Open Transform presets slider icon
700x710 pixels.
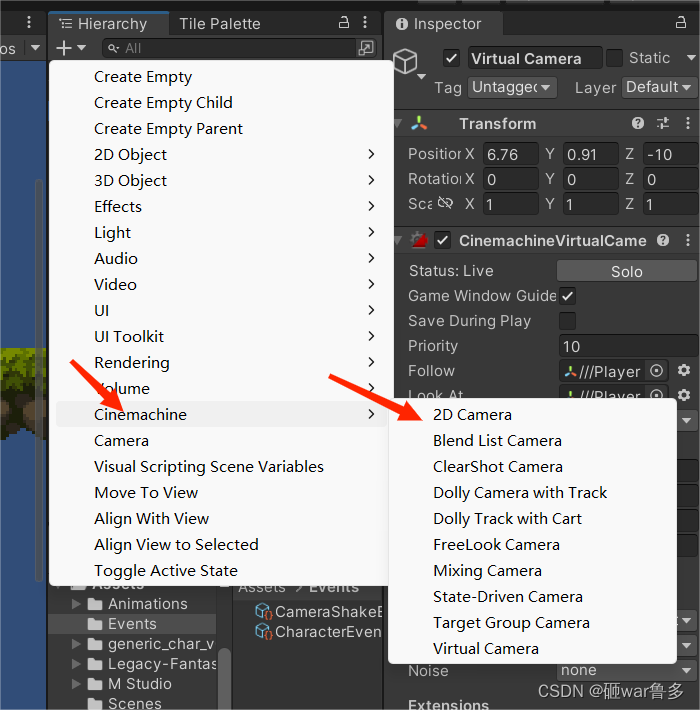pyautogui.click(x=663, y=123)
